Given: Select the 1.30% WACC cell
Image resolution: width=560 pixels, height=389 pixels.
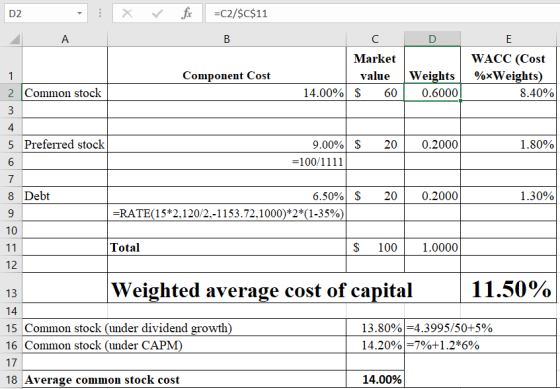Looking at the screenshot, I should click(509, 196).
